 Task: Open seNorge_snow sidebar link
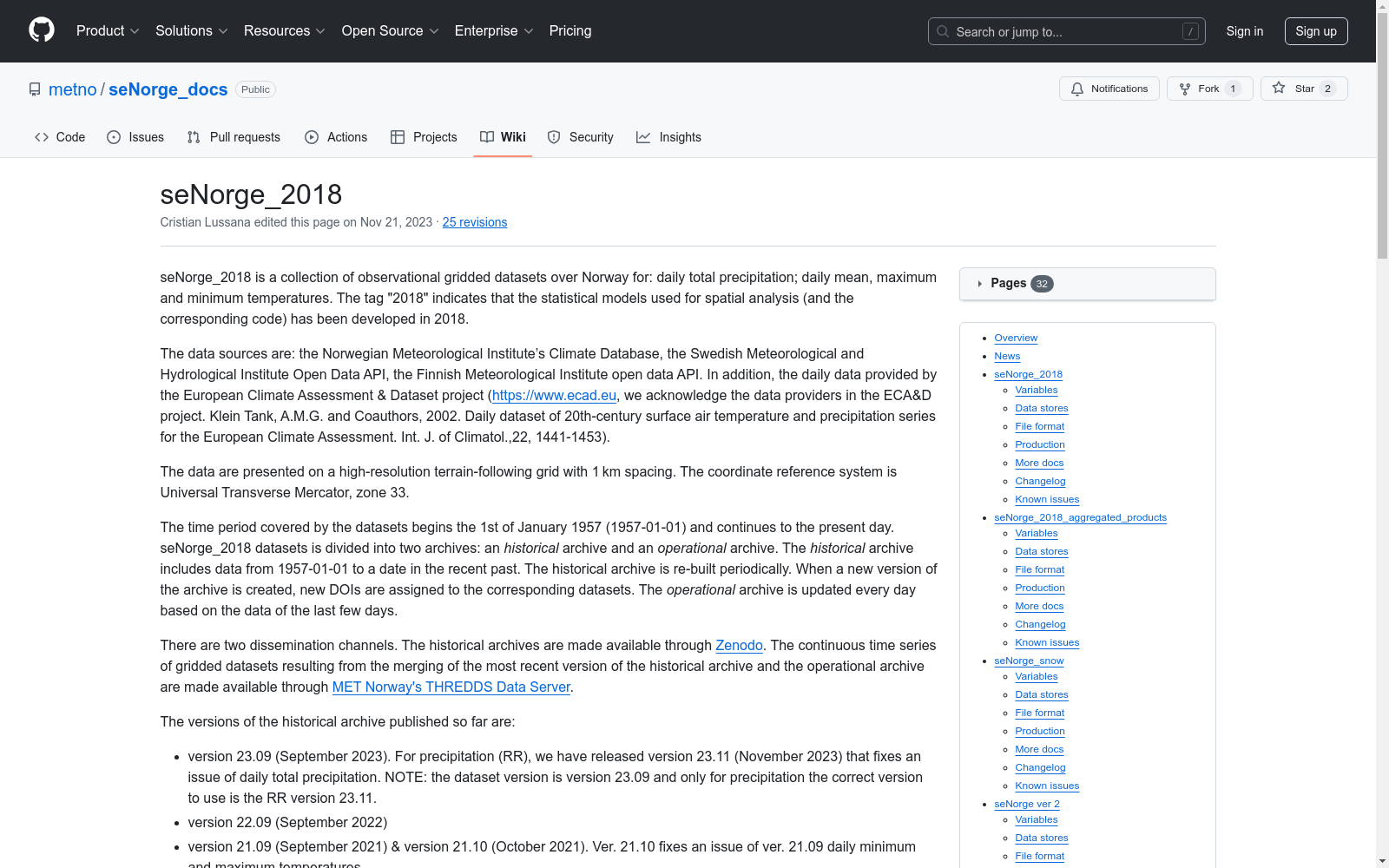[x=1029, y=661]
